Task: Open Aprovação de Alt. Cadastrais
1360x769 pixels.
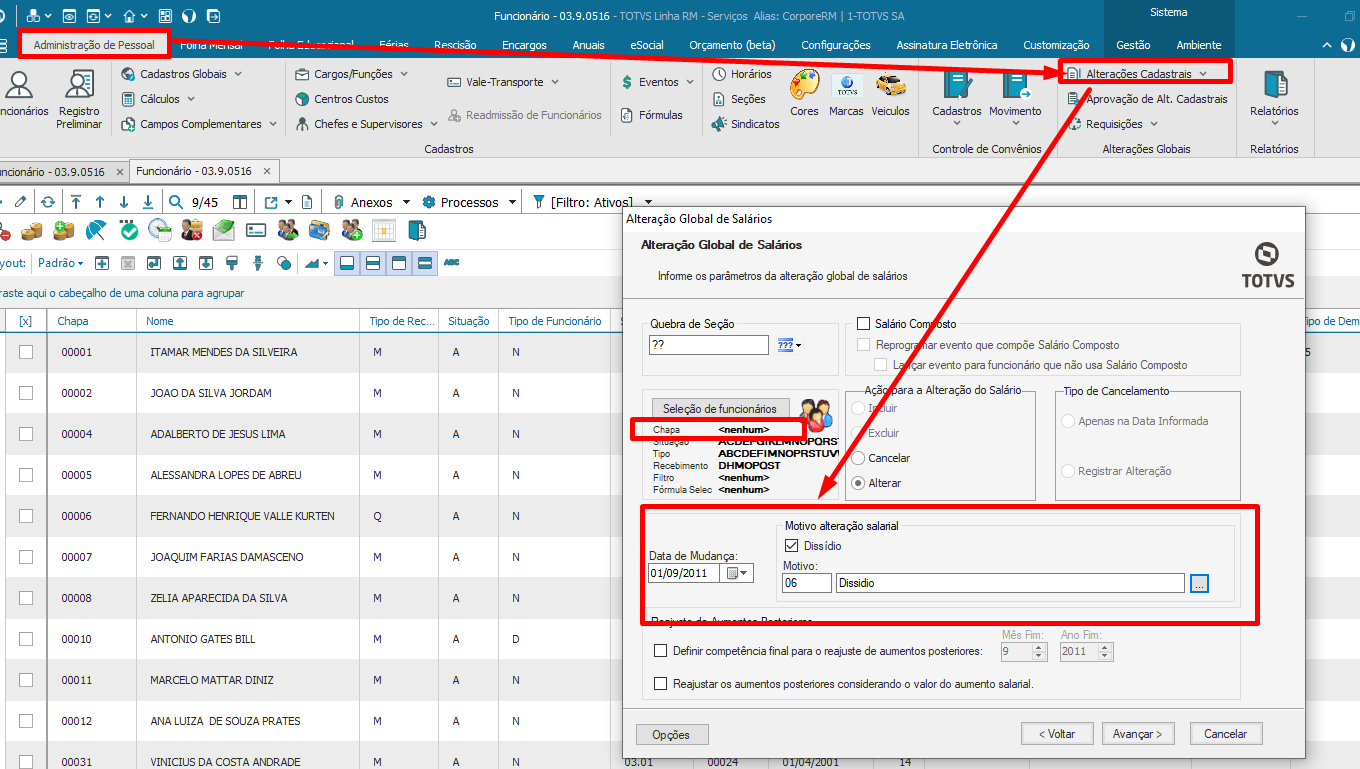Action: (1147, 99)
